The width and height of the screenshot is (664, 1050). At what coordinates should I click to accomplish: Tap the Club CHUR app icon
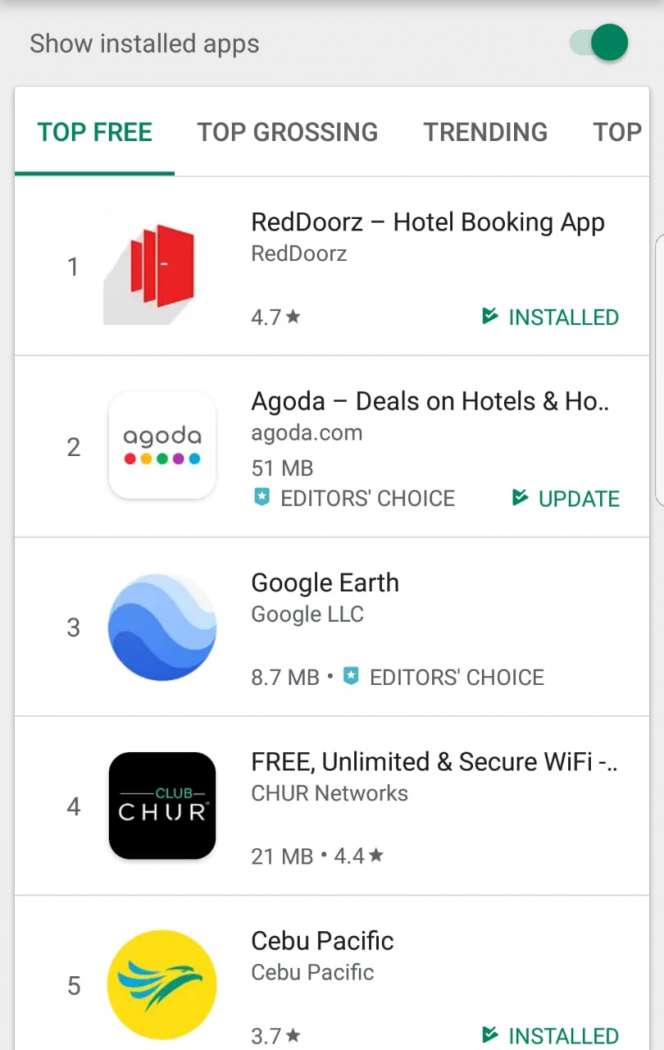click(x=162, y=806)
